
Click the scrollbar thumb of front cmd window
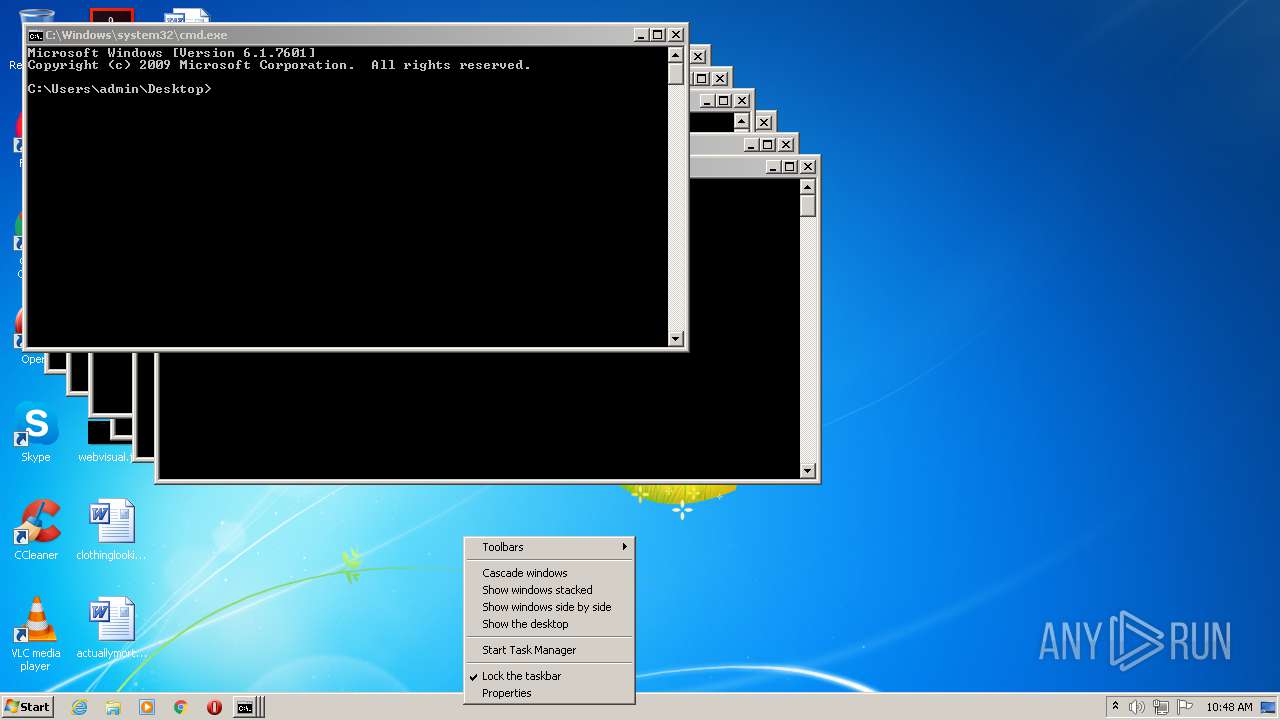point(676,74)
